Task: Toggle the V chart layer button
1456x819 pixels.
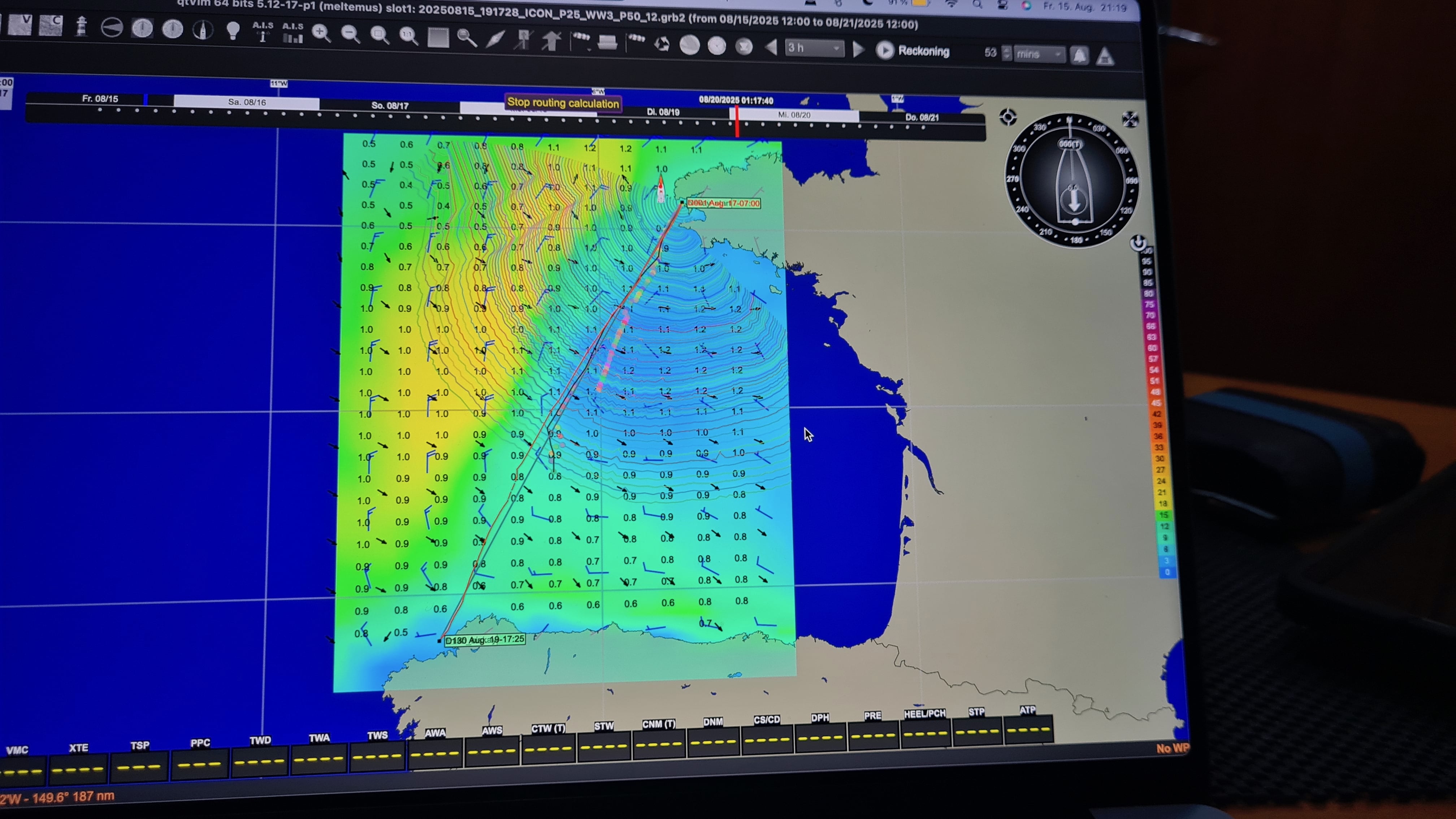Action: 20,25
